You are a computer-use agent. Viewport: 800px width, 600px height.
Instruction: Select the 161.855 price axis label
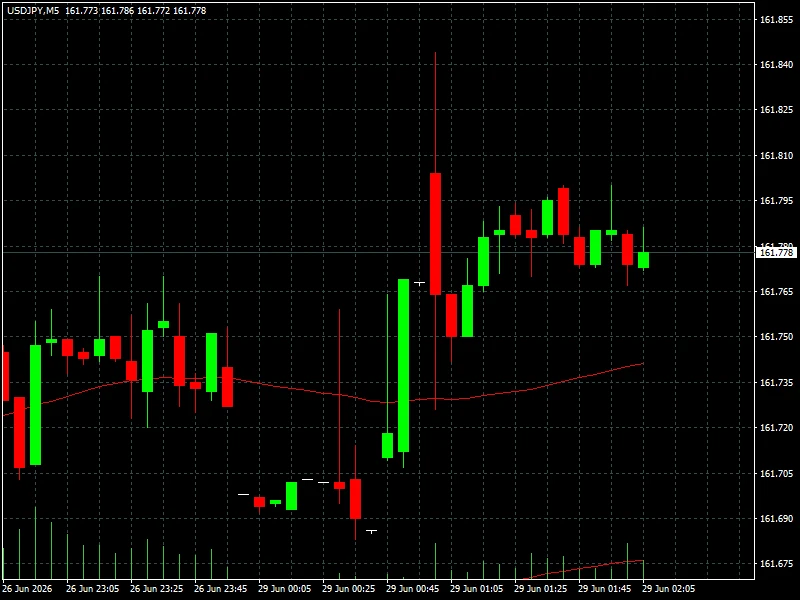click(x=777, y=20)
